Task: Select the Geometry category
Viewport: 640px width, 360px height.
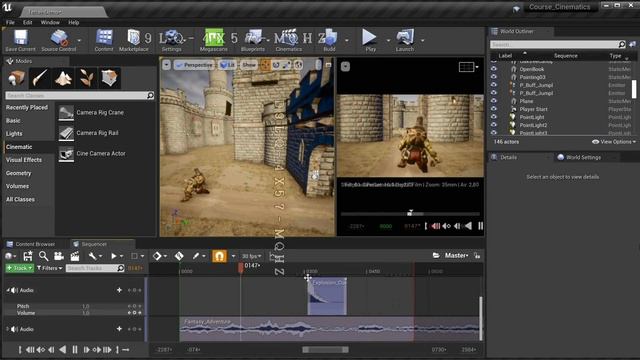Action: (18, 173)
